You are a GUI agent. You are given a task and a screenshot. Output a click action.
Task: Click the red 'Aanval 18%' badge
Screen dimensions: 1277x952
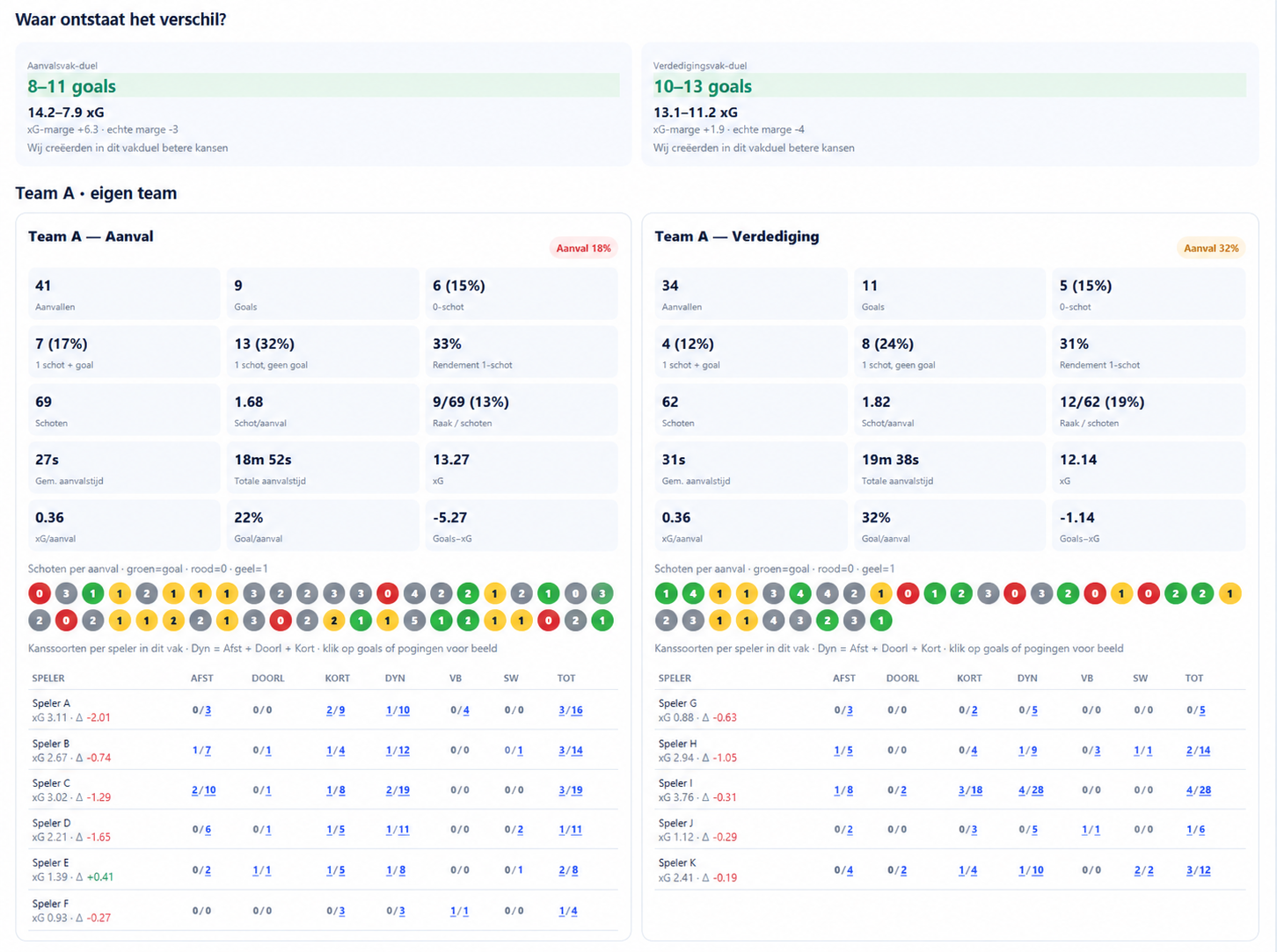(583, 248)
